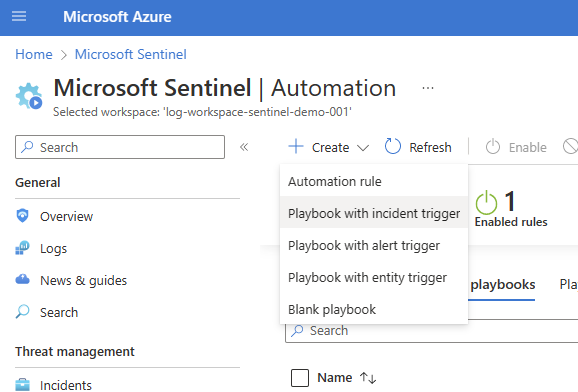578x392 pixels.
Task: Click the circular Refresh arrow icon
Action: coord(393,146)
